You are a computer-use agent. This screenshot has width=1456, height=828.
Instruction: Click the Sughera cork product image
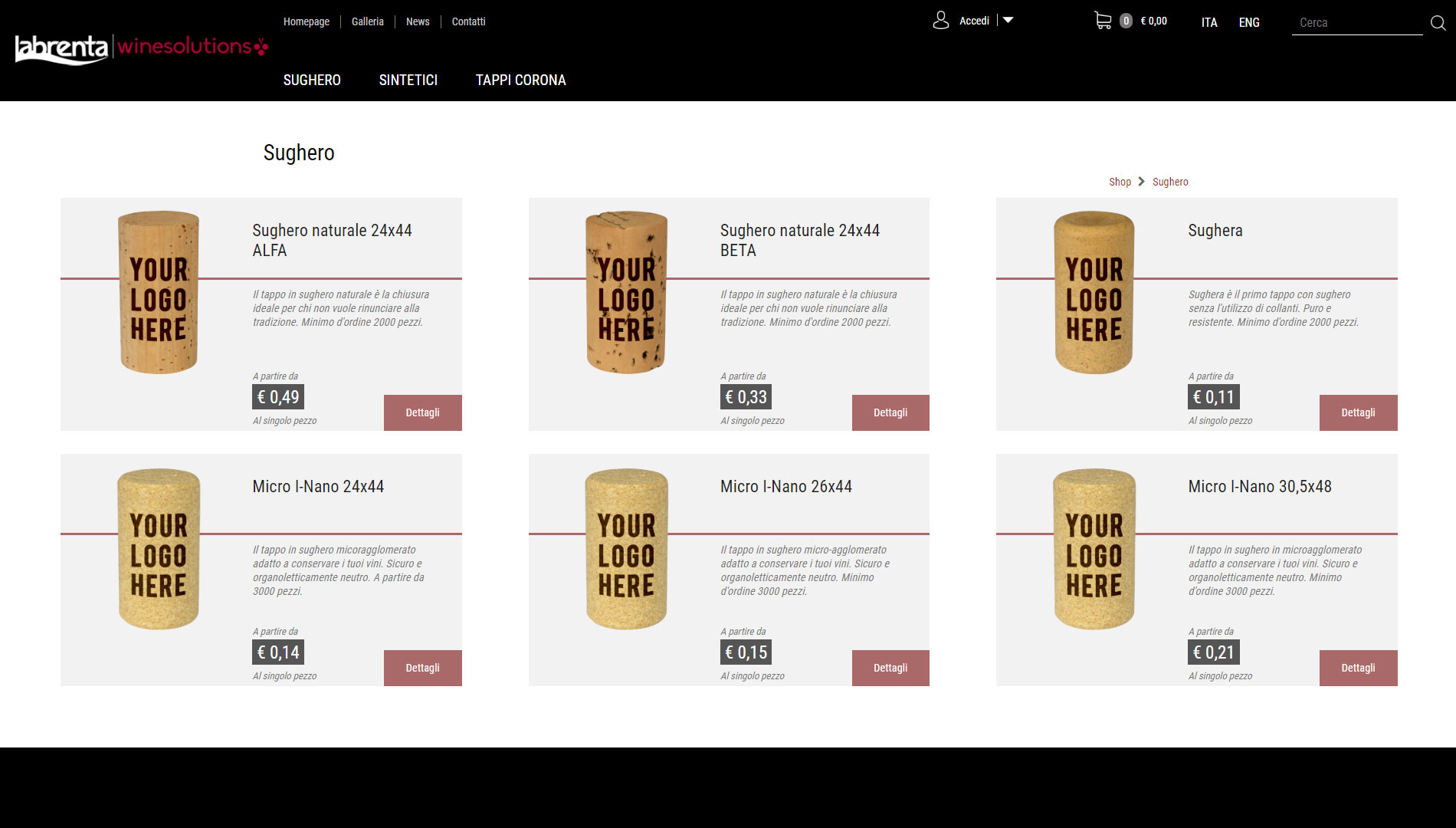pyautogui.click(x=1094, y=293)
